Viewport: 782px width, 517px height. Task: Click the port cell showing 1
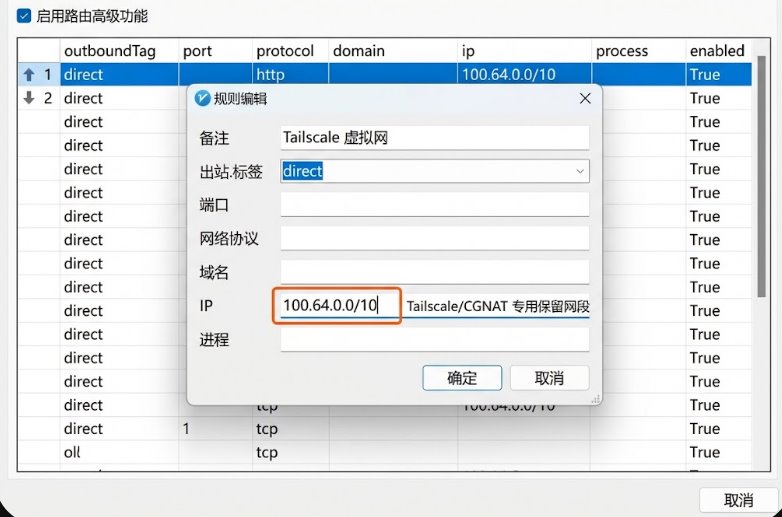(215, 429)
